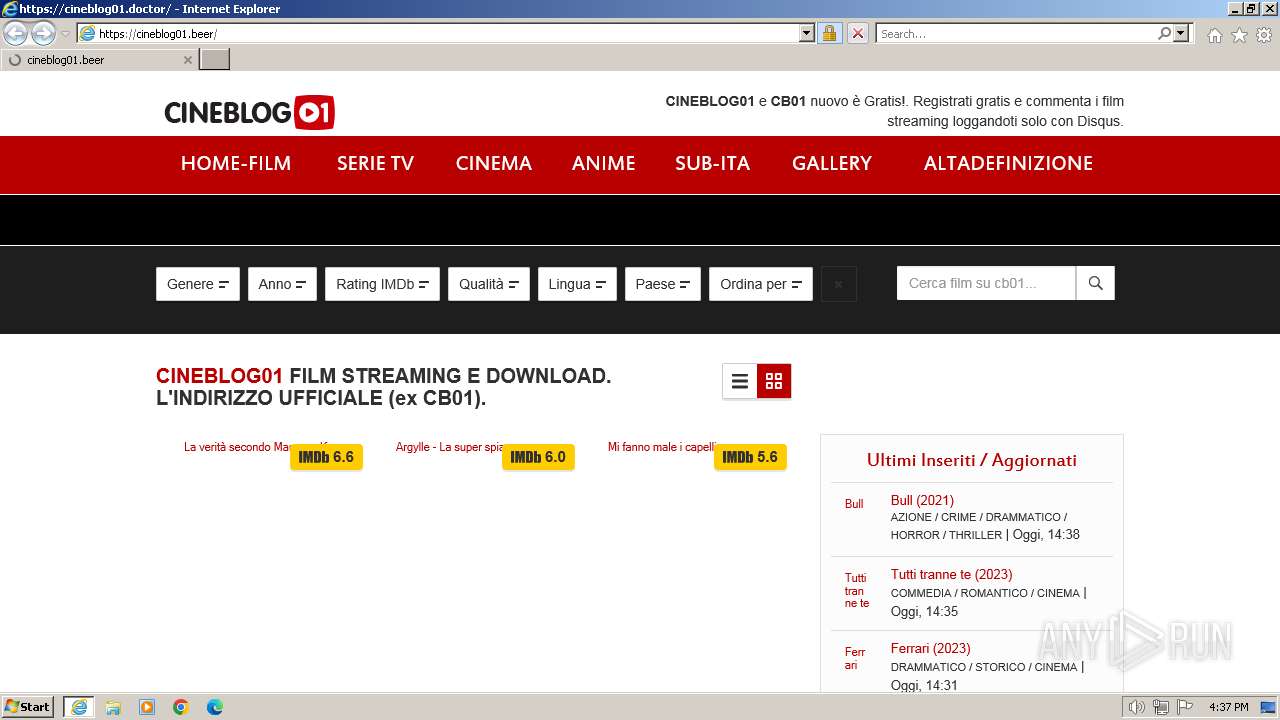Click the browser Forward arrow button
1280x720 pixels.
click(x=43, y=33)
